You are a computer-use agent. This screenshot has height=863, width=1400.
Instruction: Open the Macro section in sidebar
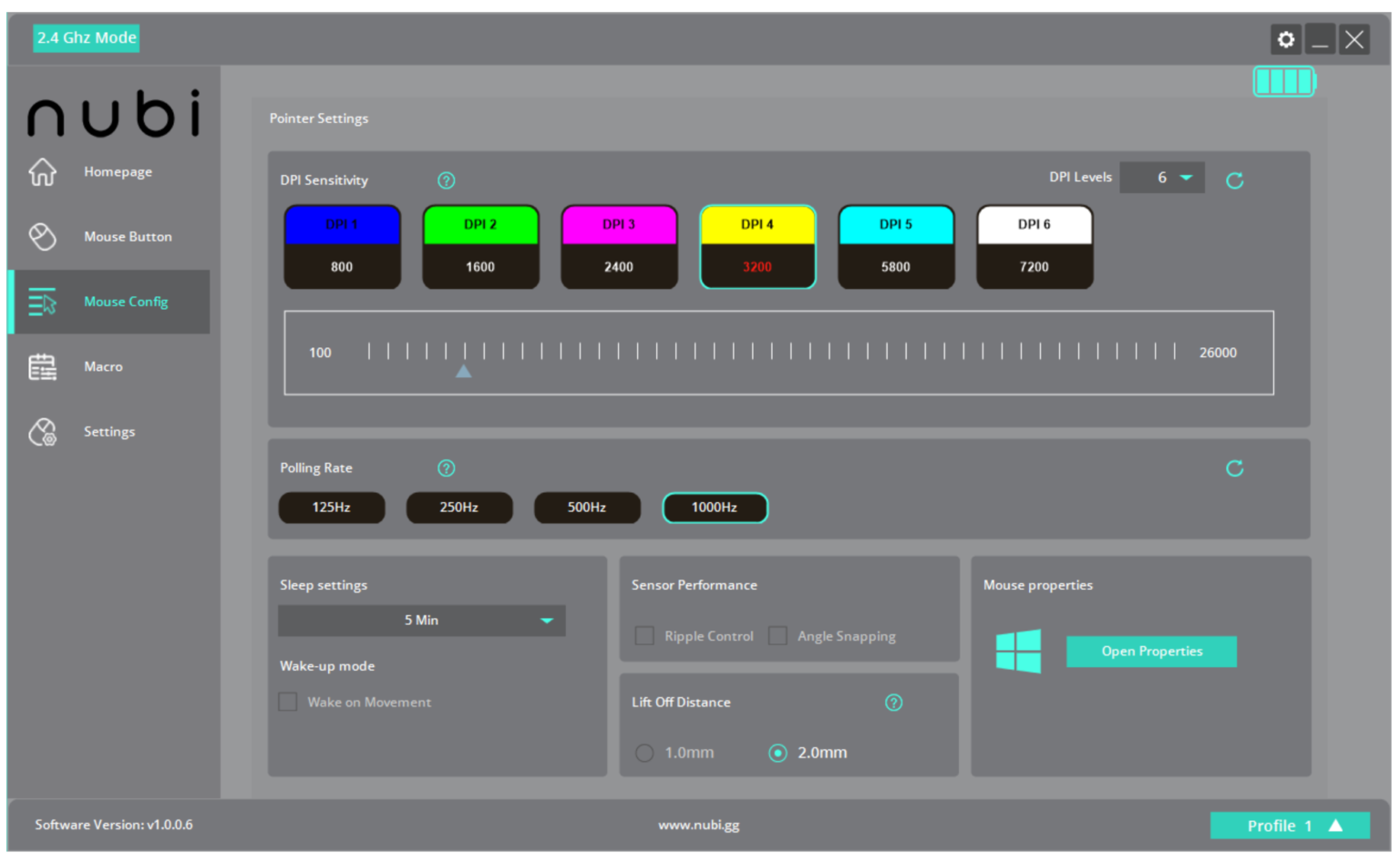coord(103,367)
